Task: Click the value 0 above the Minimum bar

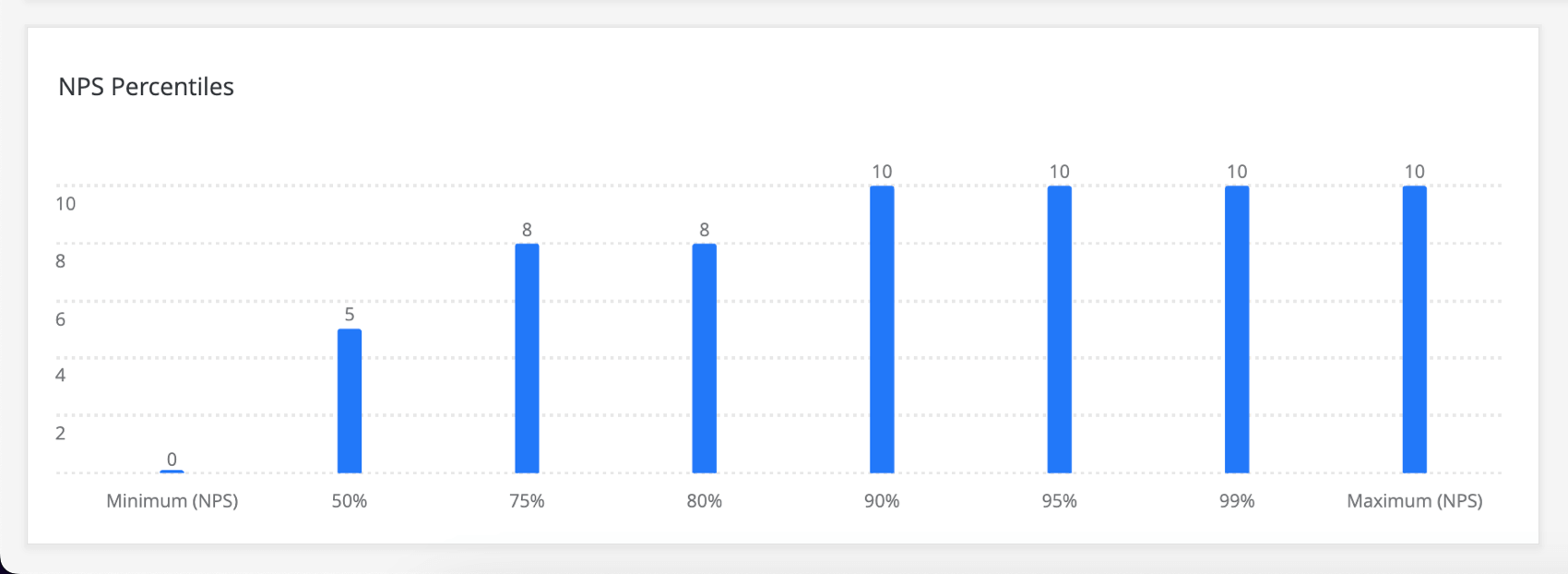Action: [172, 460]
